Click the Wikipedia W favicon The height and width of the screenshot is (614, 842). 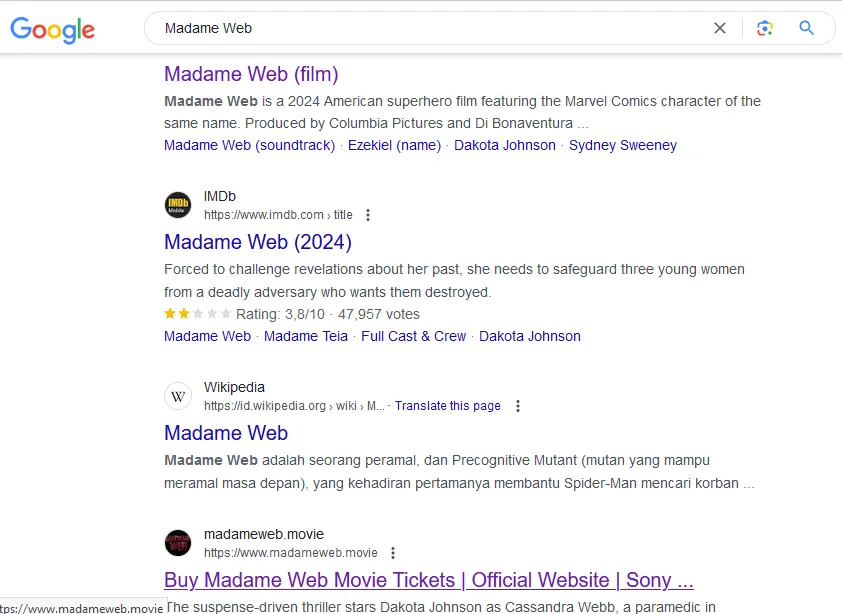pos(178,396)
